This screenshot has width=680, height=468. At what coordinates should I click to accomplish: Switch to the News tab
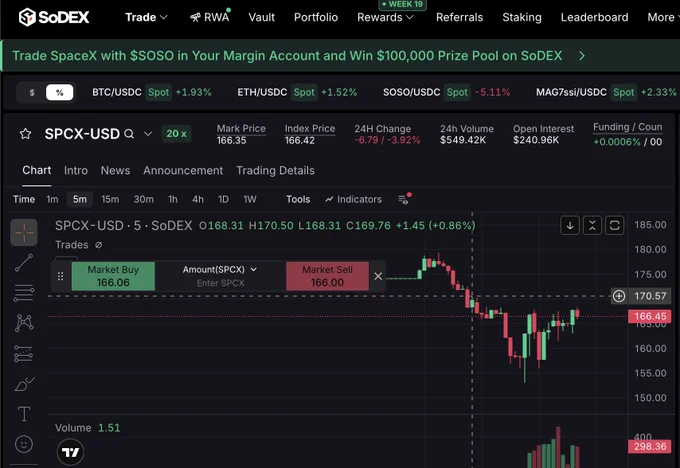[x=115, y=170]
